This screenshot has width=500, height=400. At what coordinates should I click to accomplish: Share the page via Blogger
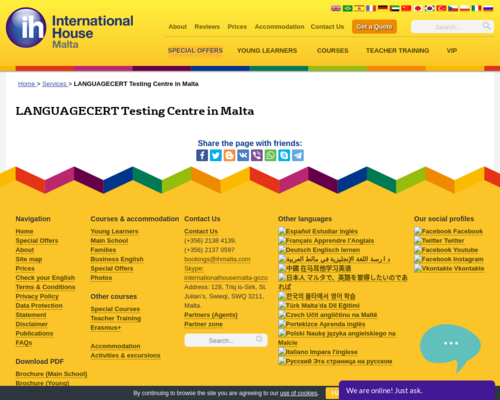[x=229, y=155]
